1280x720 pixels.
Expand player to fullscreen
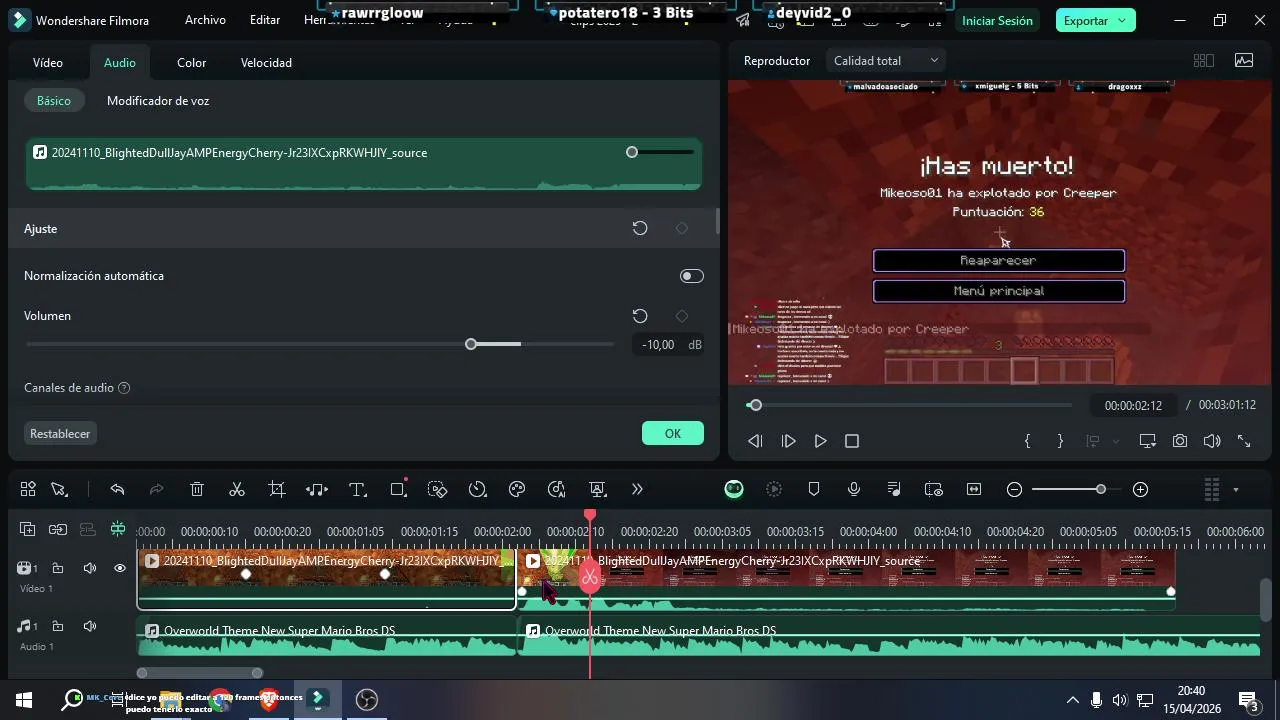(1244, 441)
